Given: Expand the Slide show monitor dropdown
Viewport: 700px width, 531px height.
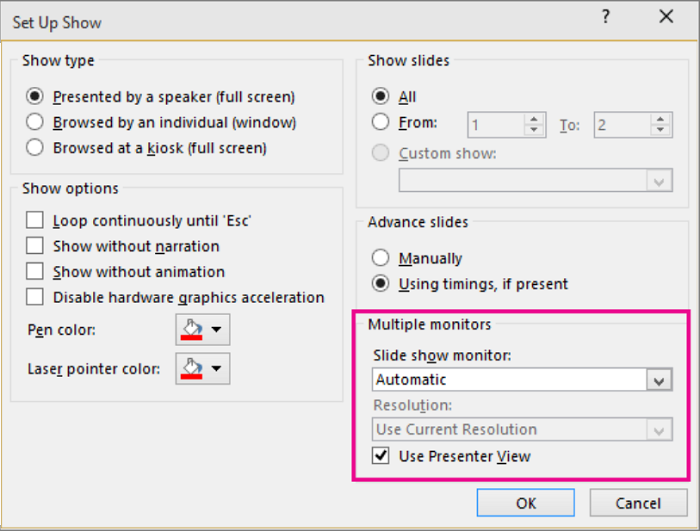Looking at the screenshot, I should click(x=659, y=380).
